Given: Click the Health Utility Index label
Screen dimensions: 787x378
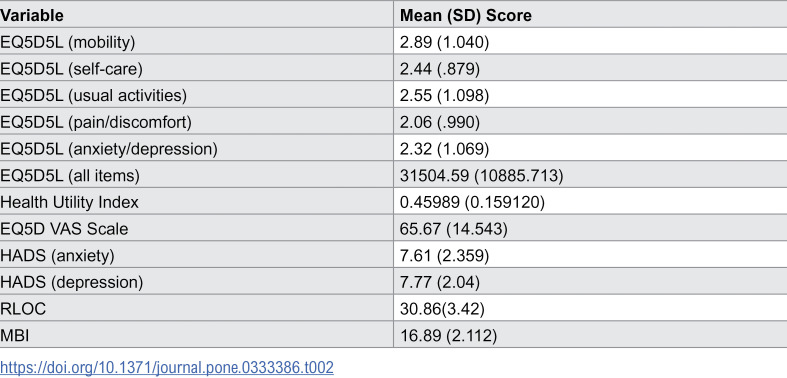Looking at the screenshot, I should (x=69, y=202).
